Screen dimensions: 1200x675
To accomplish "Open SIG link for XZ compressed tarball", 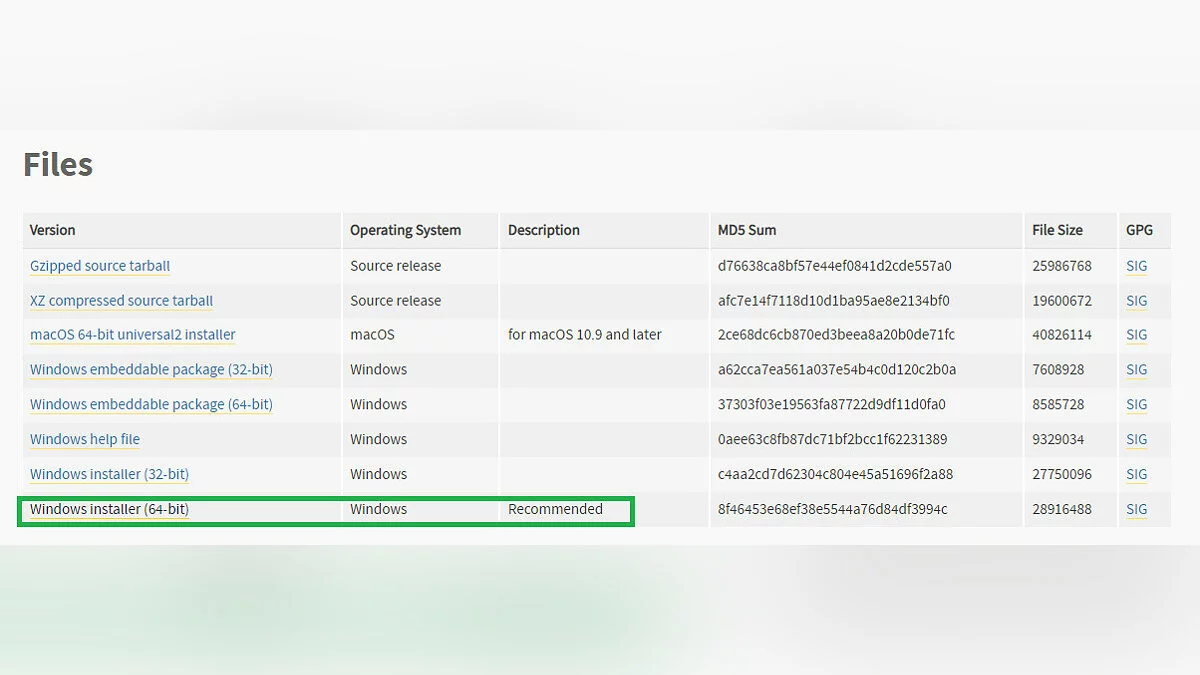I will click(x=1136, y=301).
